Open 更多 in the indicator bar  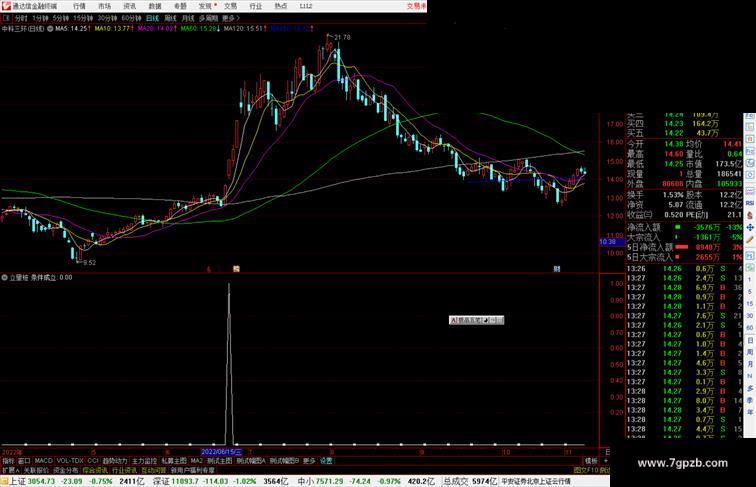click(x=309, y=461)
